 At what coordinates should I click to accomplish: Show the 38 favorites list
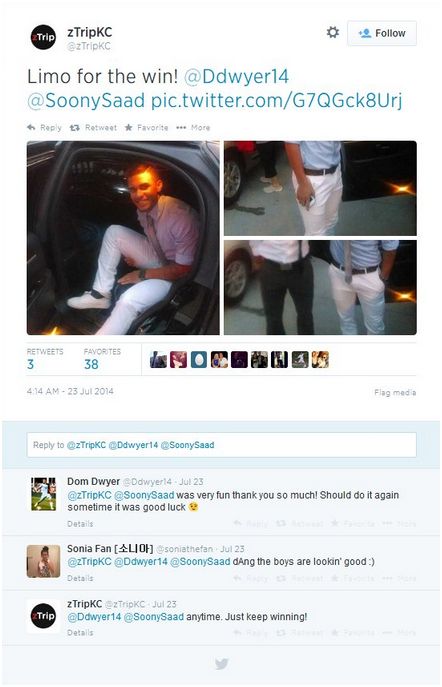click(x=102, y=359)
